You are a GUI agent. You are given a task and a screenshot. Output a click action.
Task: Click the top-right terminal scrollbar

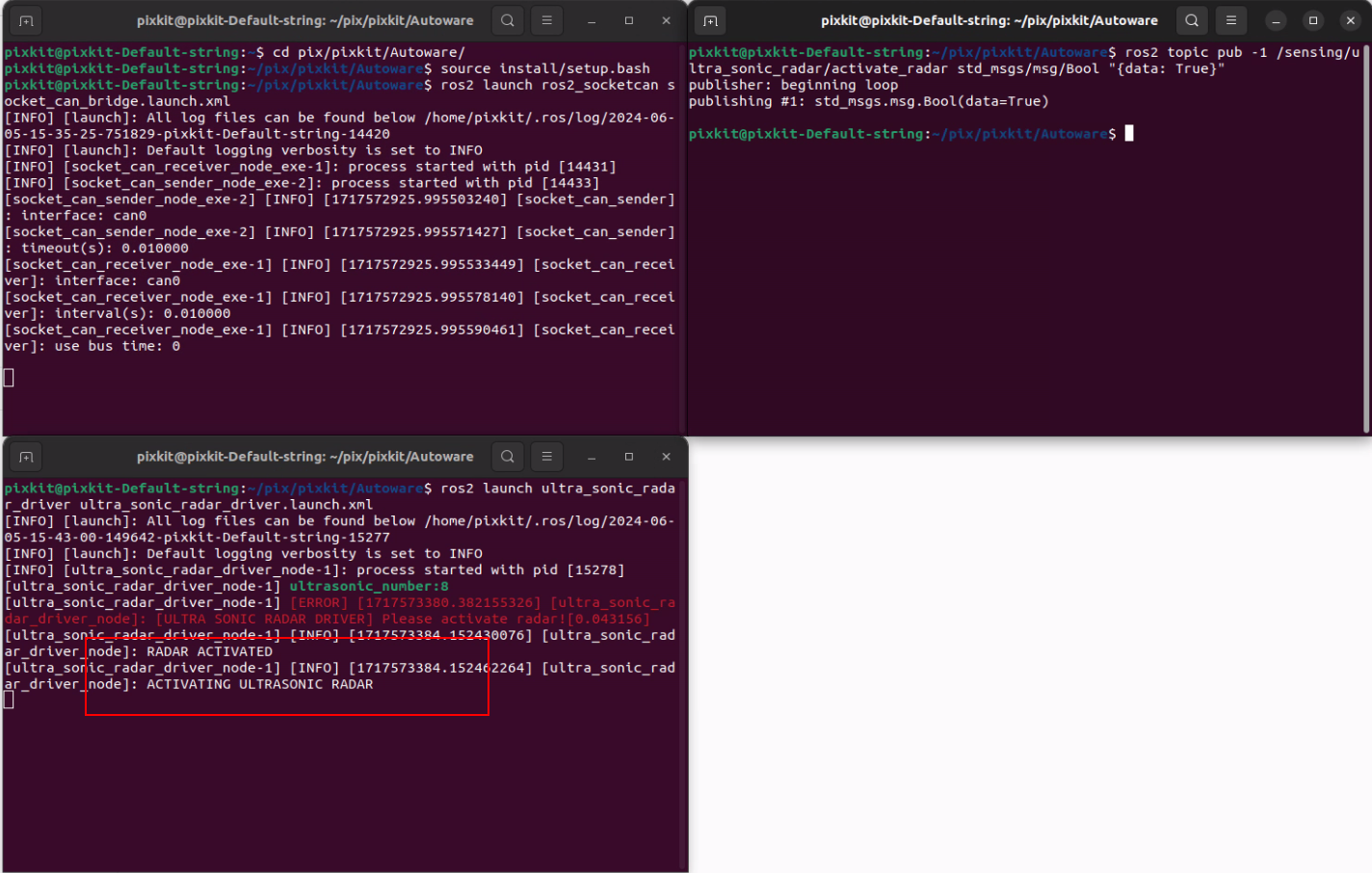point(1366,238)
